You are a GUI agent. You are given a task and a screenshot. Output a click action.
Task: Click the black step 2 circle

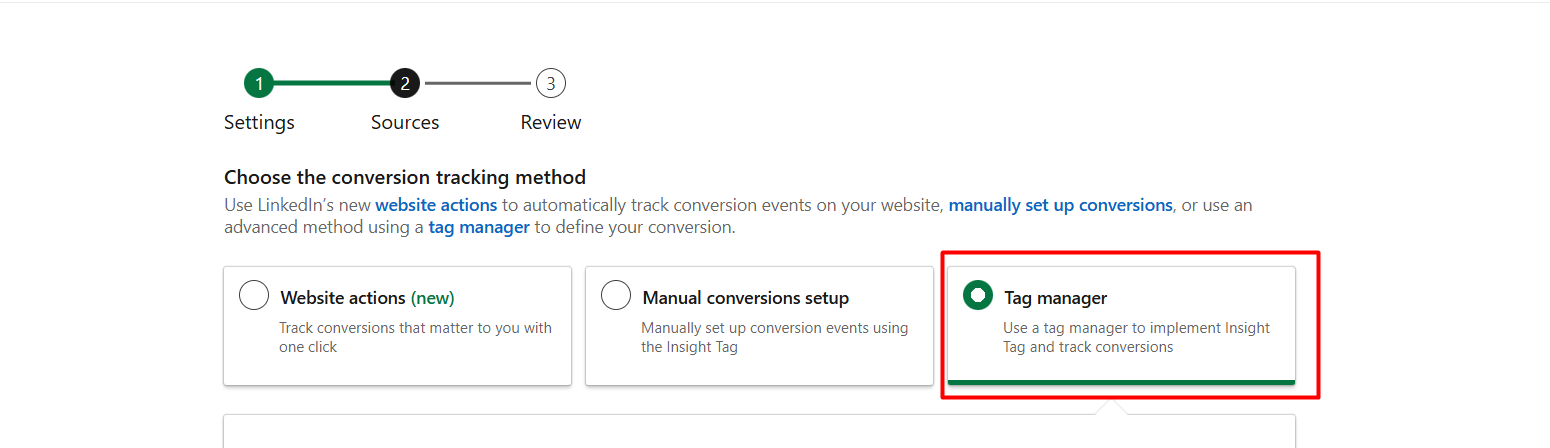coord(405,83)
